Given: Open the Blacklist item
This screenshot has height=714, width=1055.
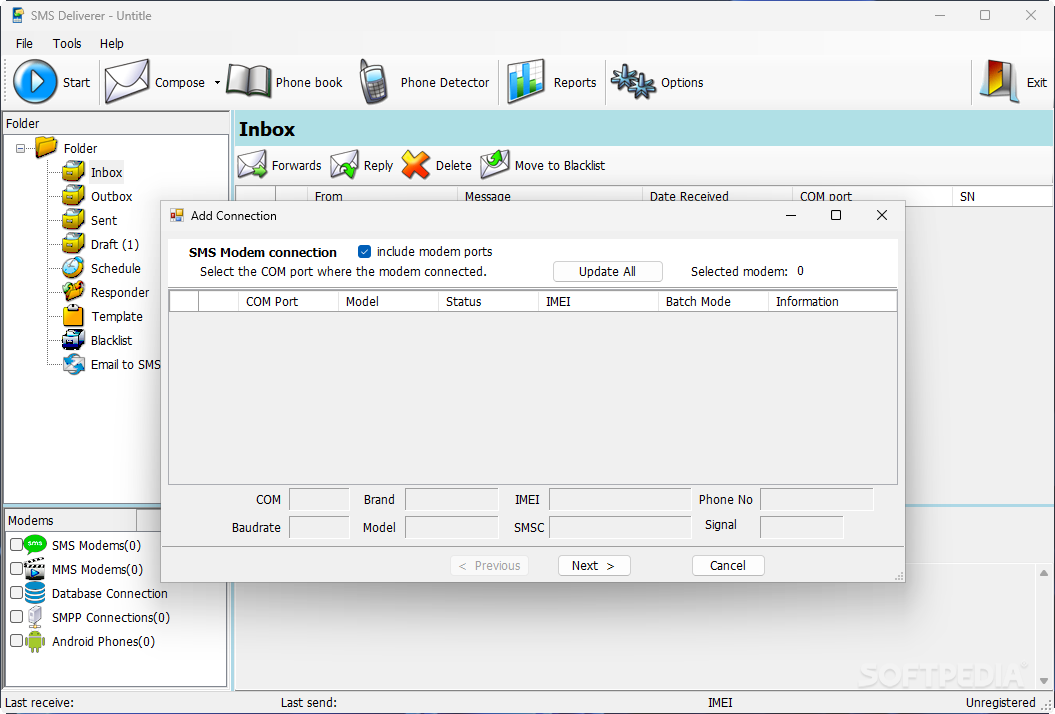Looking at the screenshot, I should (x=112, y=341).
